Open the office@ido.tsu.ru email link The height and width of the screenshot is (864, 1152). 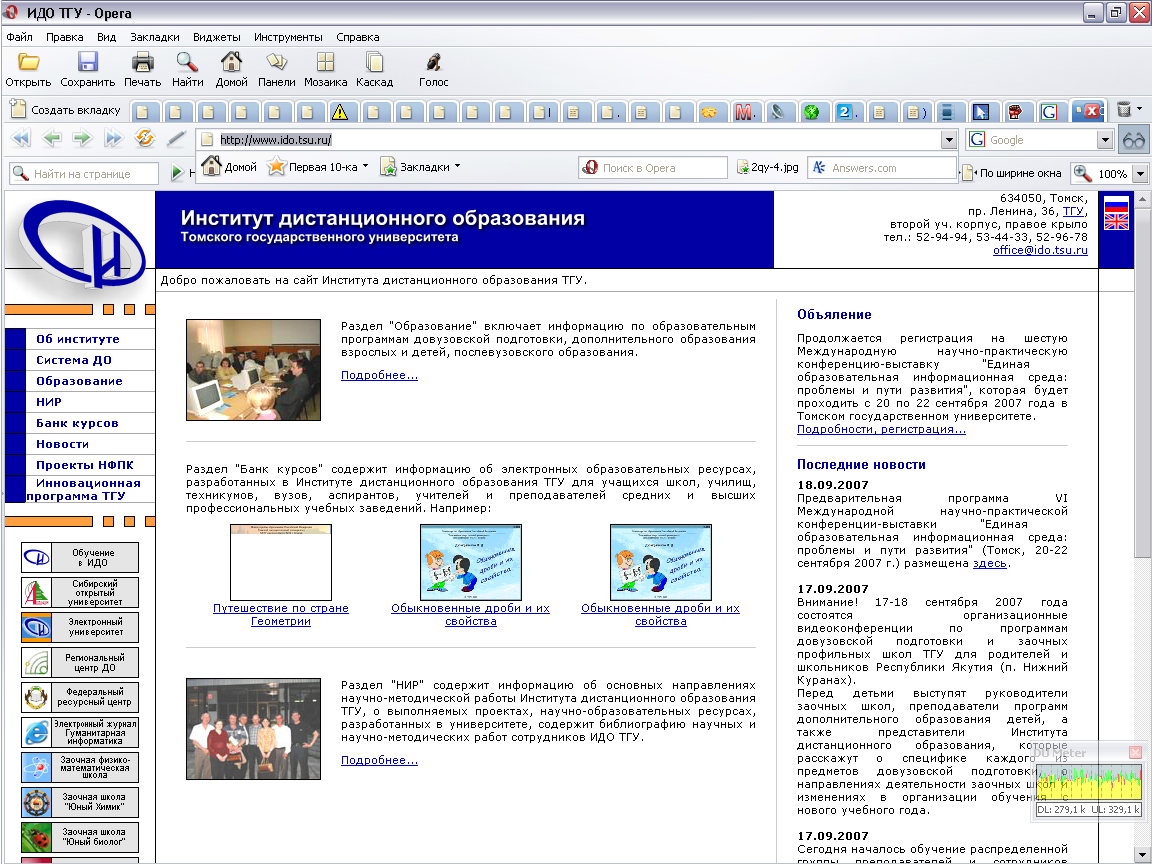[1040, 250]
